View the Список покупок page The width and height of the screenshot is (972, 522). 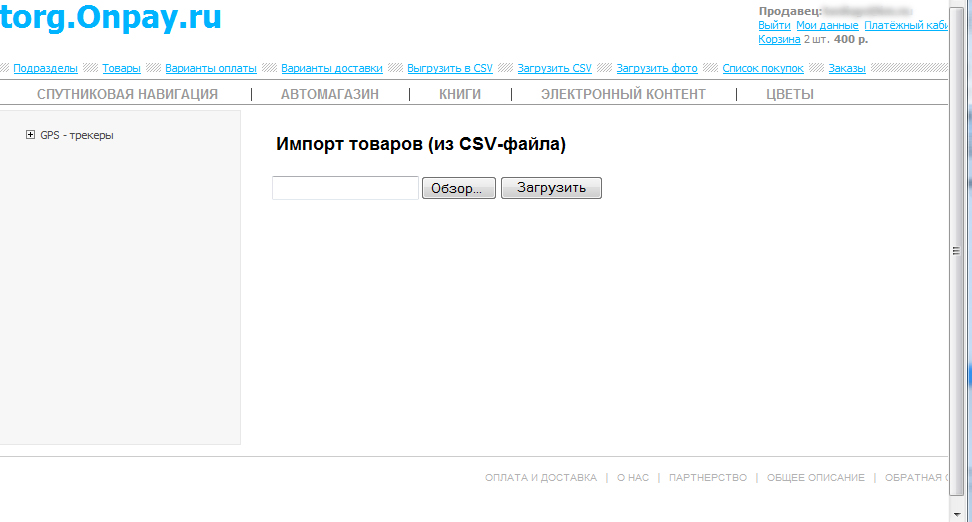[x=762, y=68]
